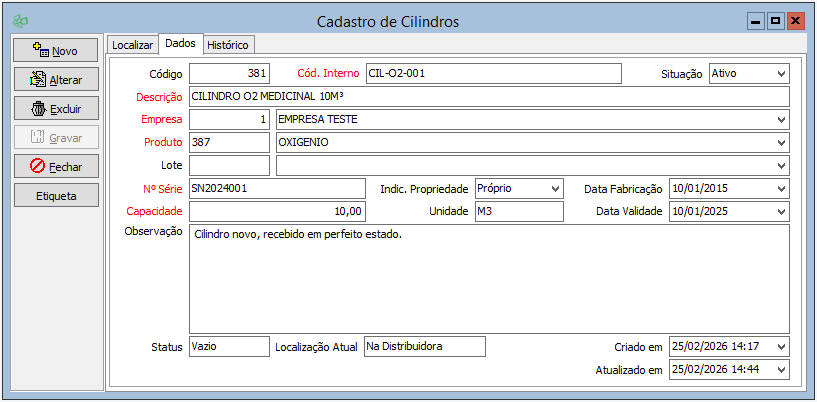
Task: Click the Fechar button with red icon
Action: pos(55,166)
